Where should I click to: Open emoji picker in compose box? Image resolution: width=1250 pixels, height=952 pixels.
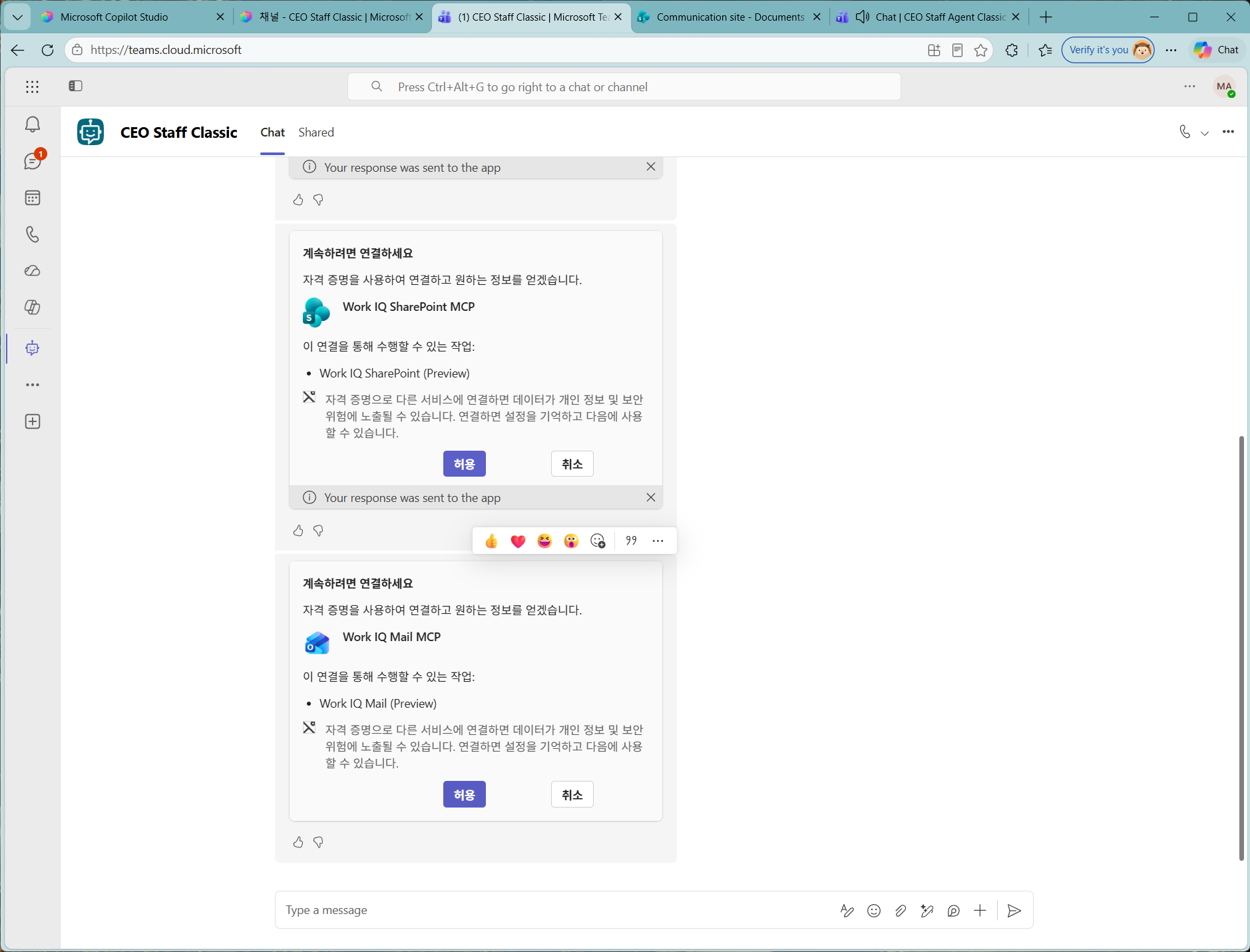[x=874, y=910]
